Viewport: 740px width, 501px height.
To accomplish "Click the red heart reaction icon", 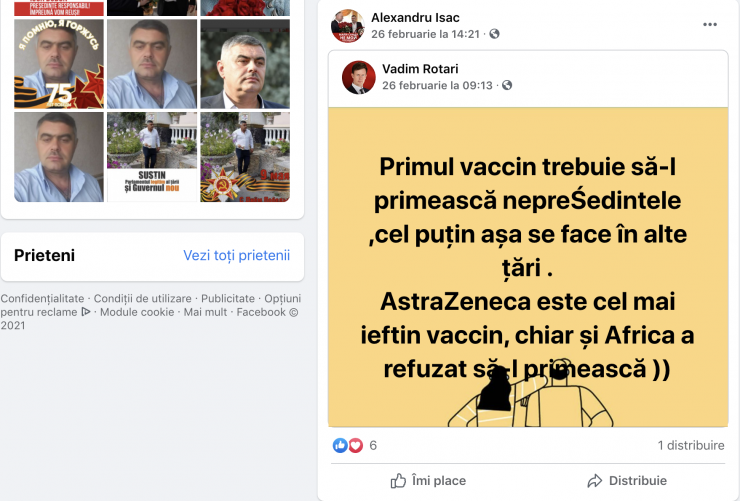I will [x=355, y=445].
